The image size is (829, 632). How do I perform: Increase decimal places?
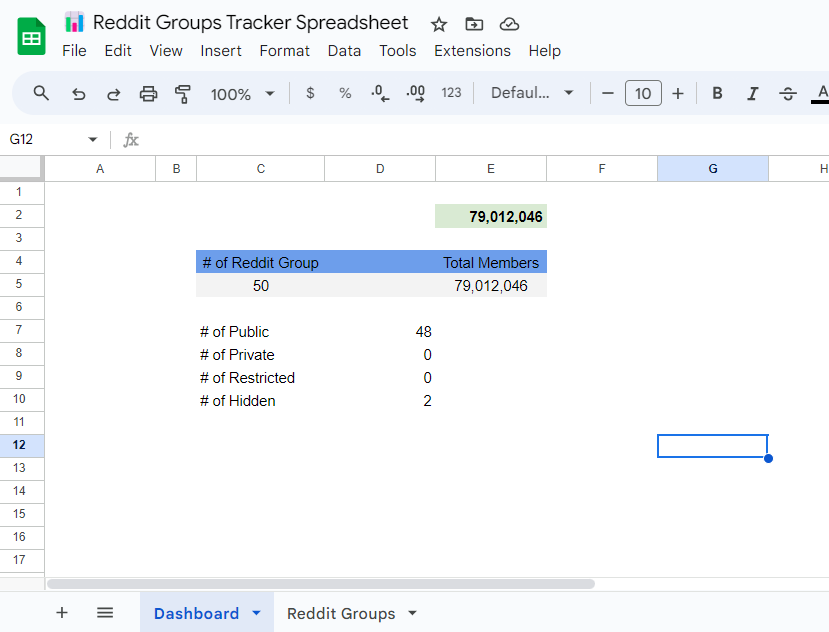pyautogui.click(x=416, y=94)
